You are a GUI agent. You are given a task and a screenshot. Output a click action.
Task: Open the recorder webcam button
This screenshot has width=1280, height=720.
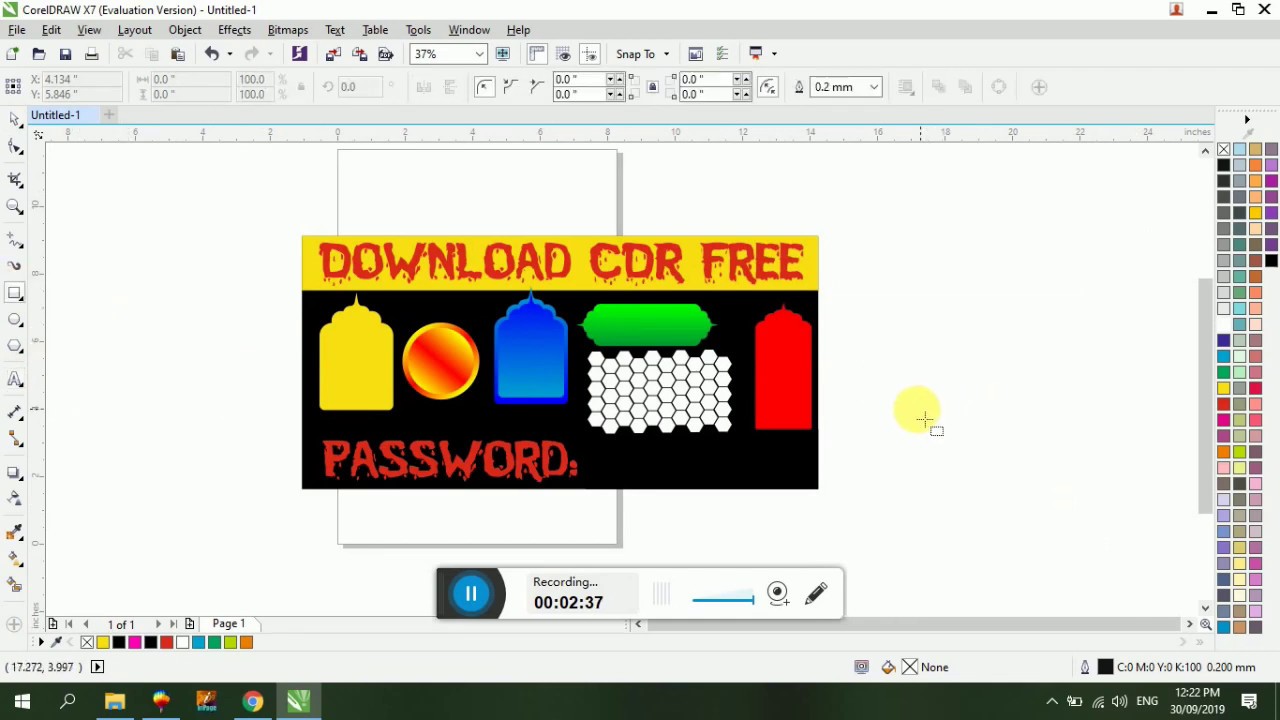point(778,594)
